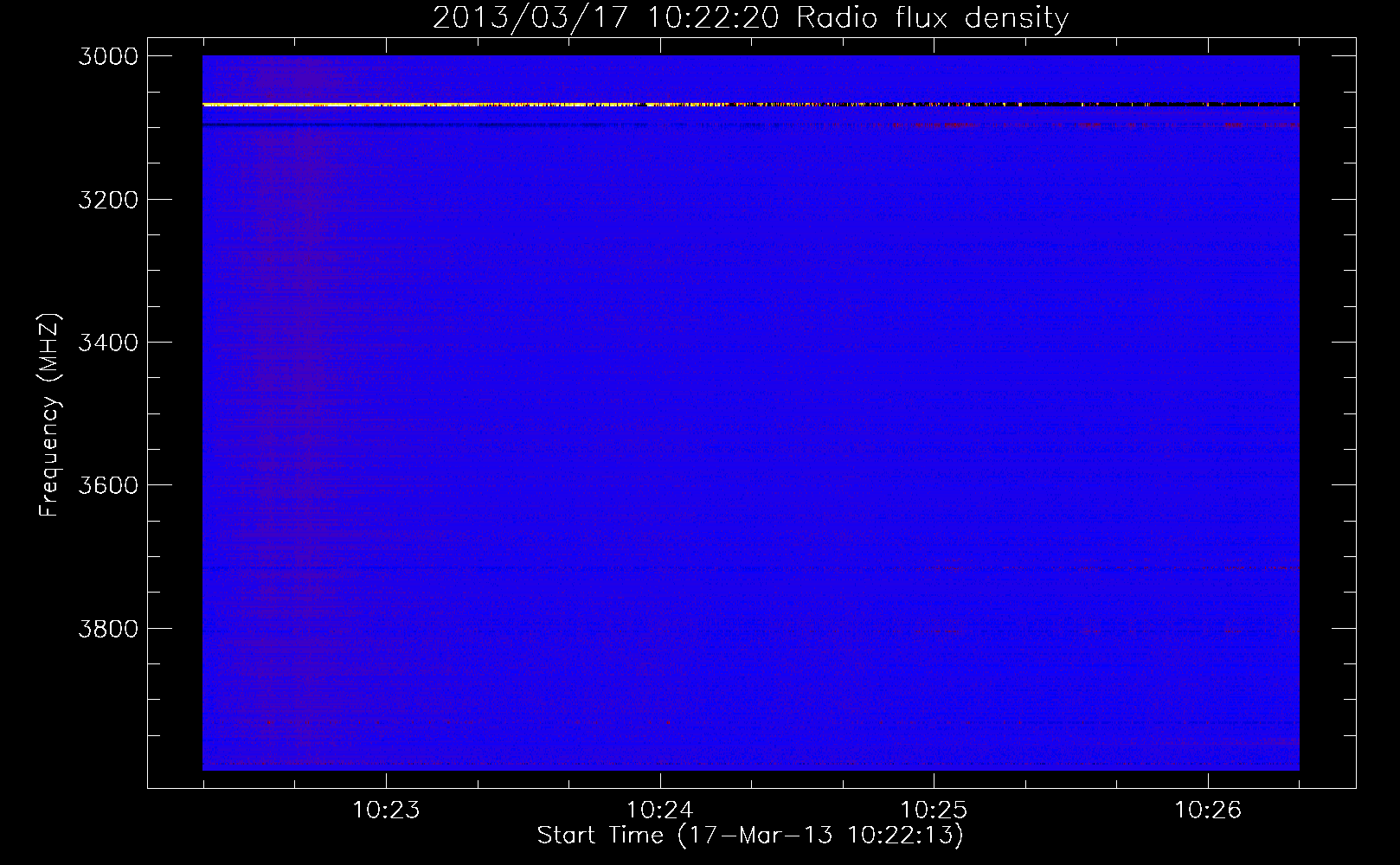Click the 3800 frequency tick label
The image size is (1400, 865).
point(108,629)
